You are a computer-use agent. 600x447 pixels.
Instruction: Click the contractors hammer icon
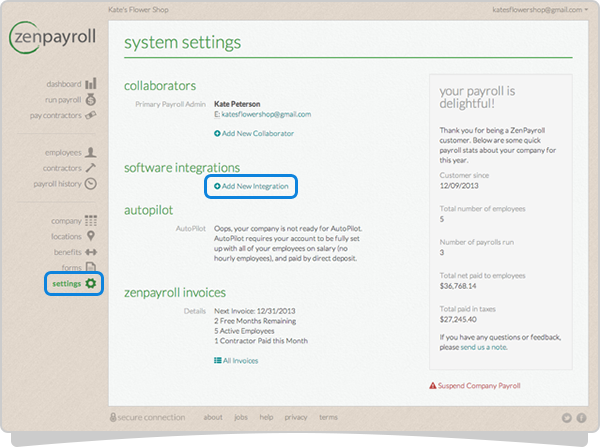(91, 168)
